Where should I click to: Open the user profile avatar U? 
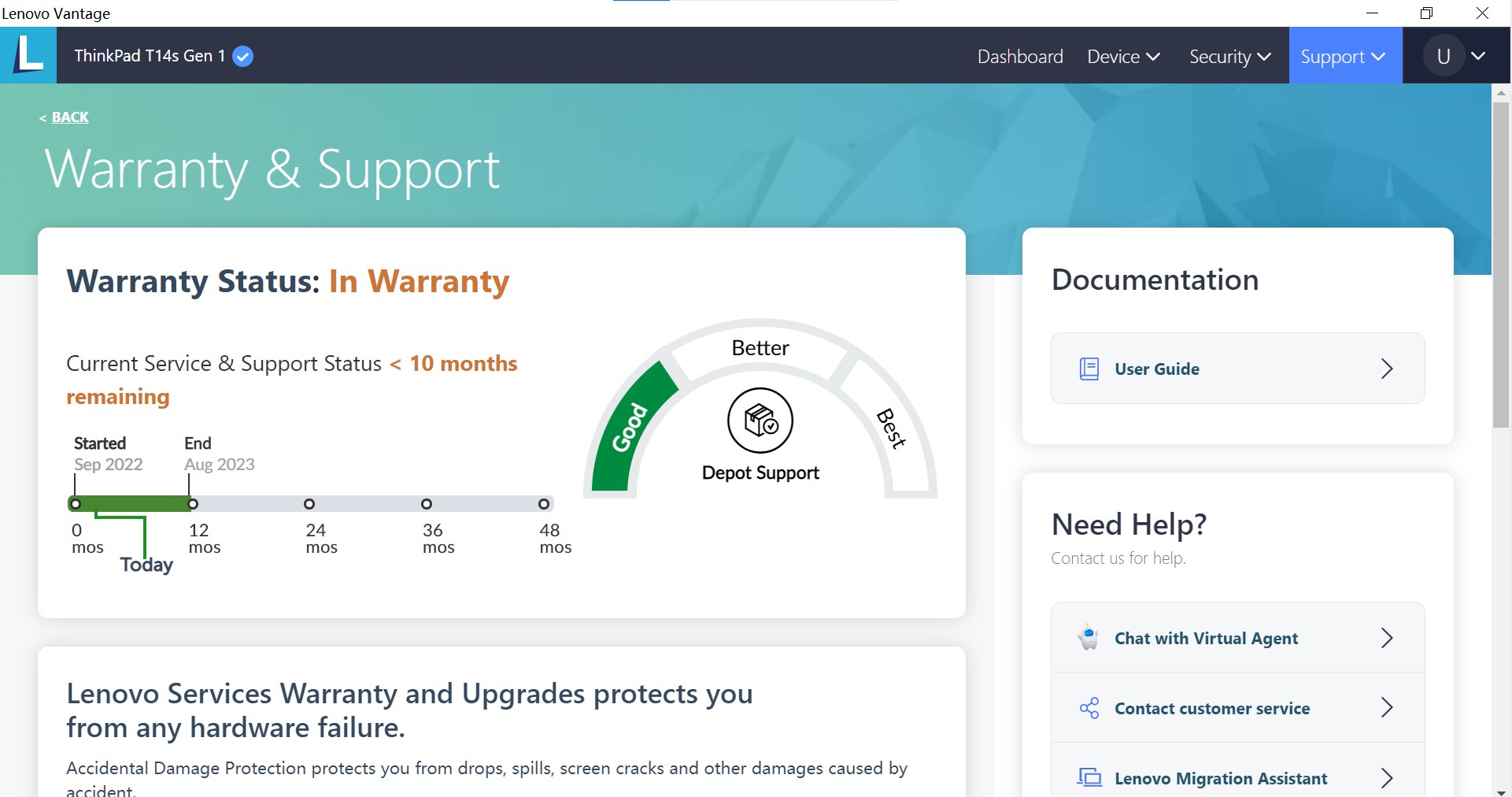click(1444, 56)
